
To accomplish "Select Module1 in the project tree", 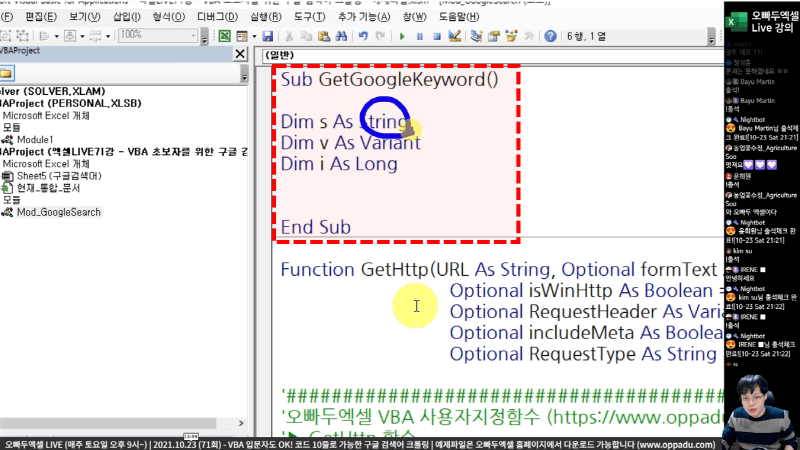I will point(34,139).
